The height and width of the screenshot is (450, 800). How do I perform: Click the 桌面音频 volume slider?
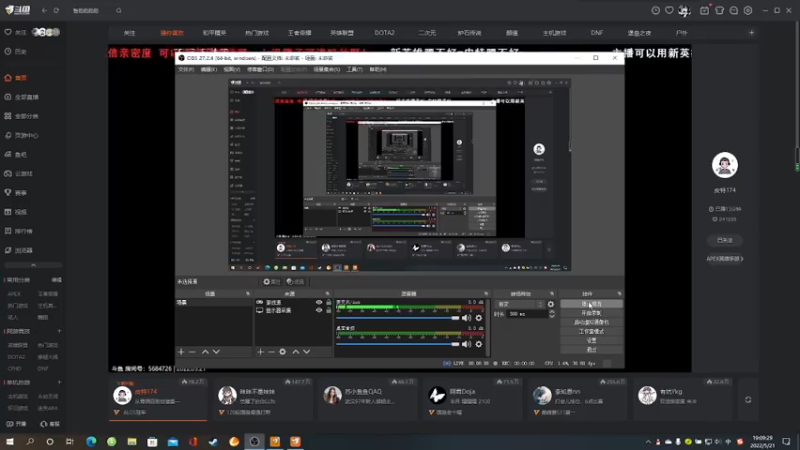pyautogui.click(x=397, y=344)
